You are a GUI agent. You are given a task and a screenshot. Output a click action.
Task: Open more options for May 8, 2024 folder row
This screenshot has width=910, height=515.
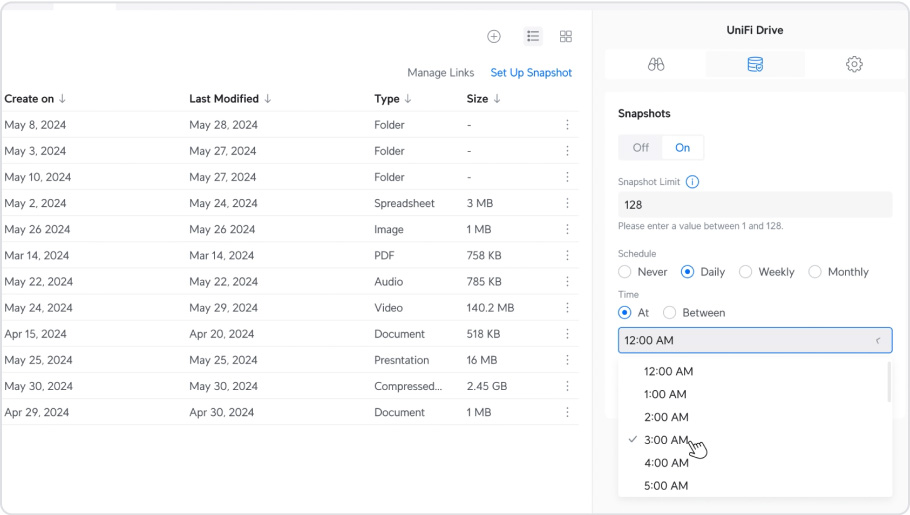[x=567, y=125]
